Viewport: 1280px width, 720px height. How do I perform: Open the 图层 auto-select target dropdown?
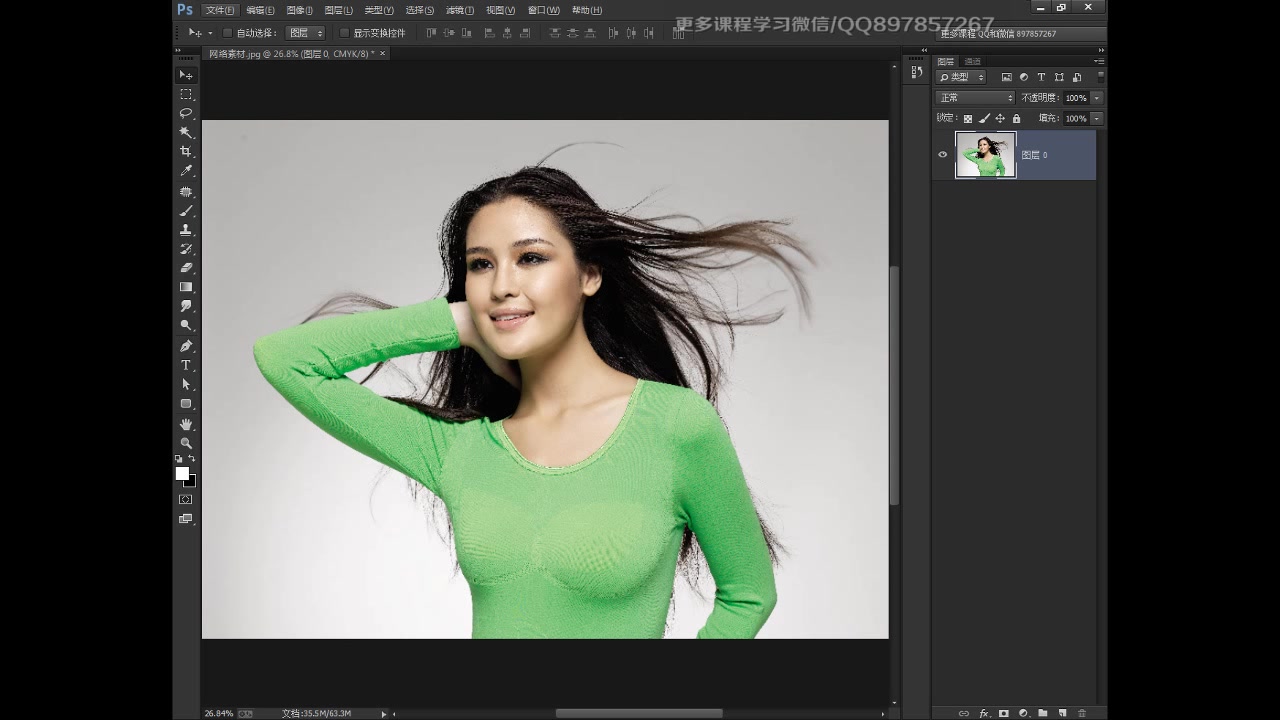click(x=306, y=33)
